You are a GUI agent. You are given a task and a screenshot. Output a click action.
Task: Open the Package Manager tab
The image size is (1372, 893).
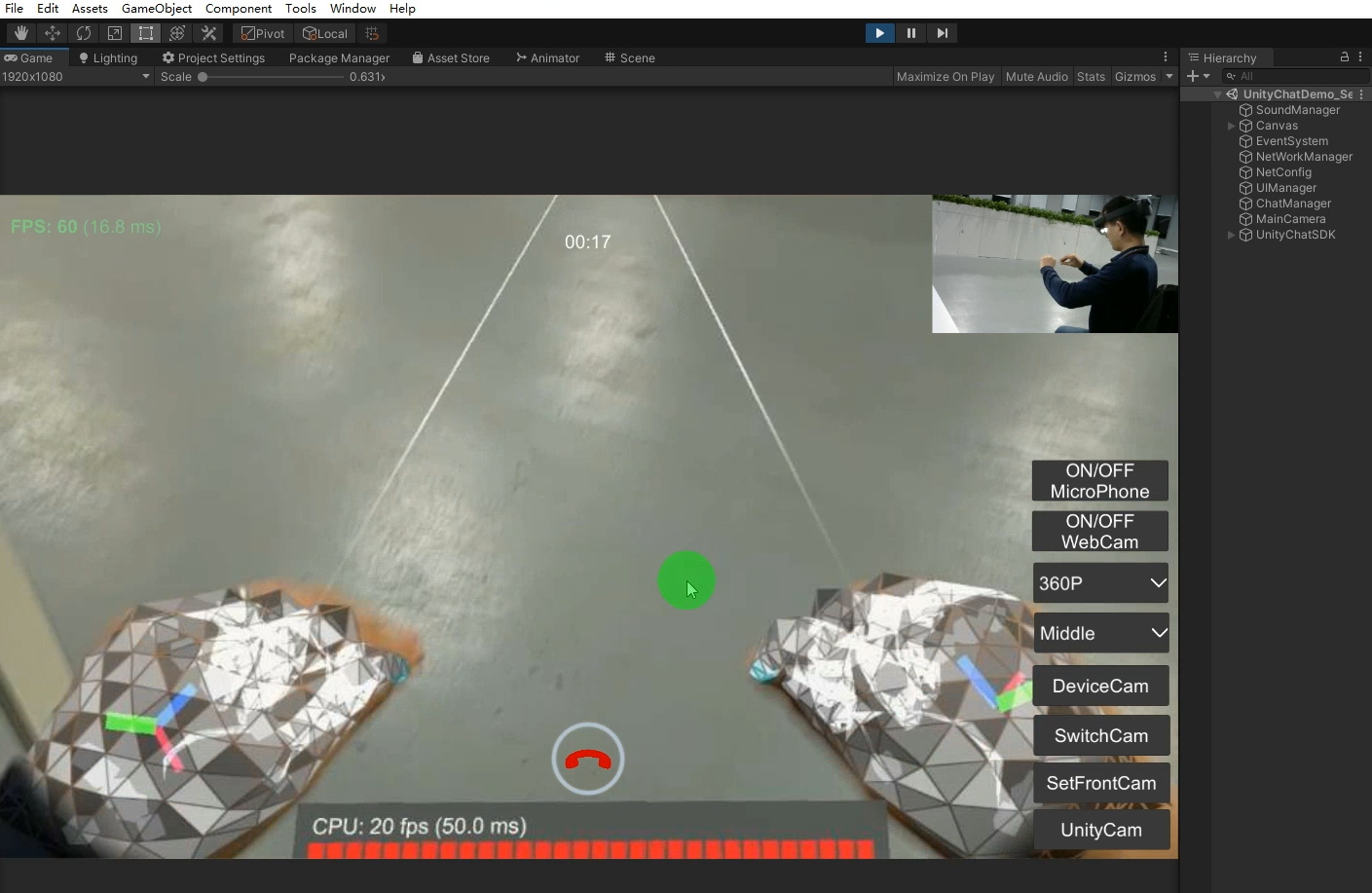click(x=339, y=58)
